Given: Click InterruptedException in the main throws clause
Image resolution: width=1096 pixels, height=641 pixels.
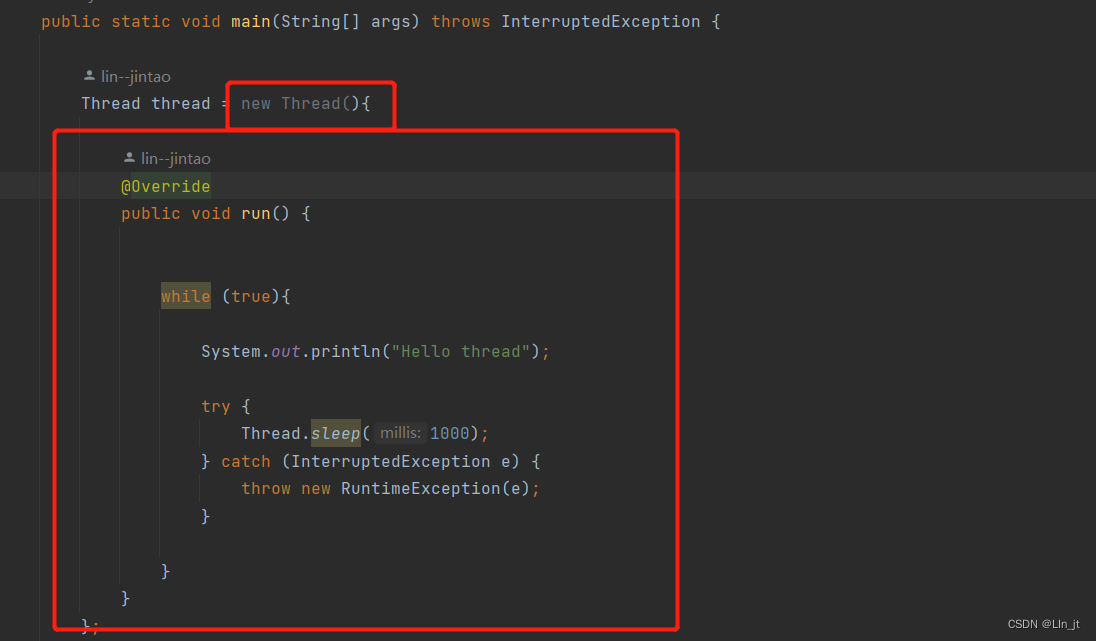Looking at the screenshot, I should 600,22.
